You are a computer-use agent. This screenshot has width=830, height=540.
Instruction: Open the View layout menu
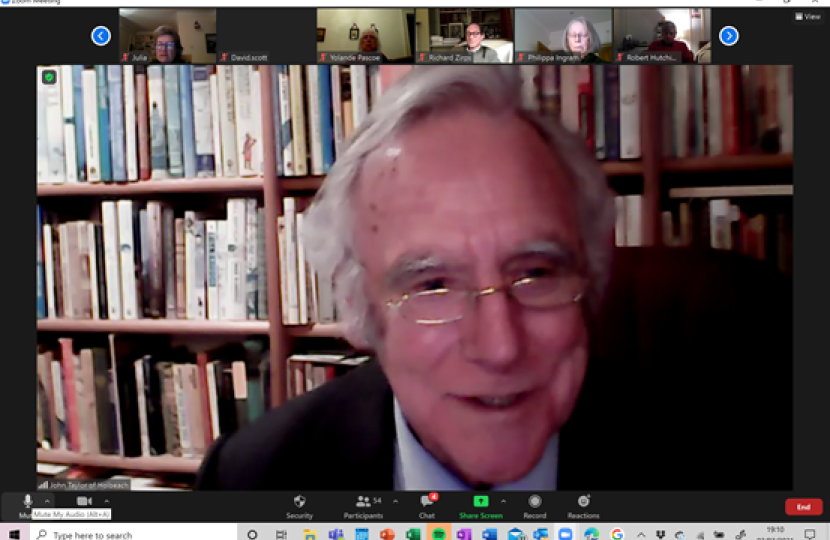807,16
